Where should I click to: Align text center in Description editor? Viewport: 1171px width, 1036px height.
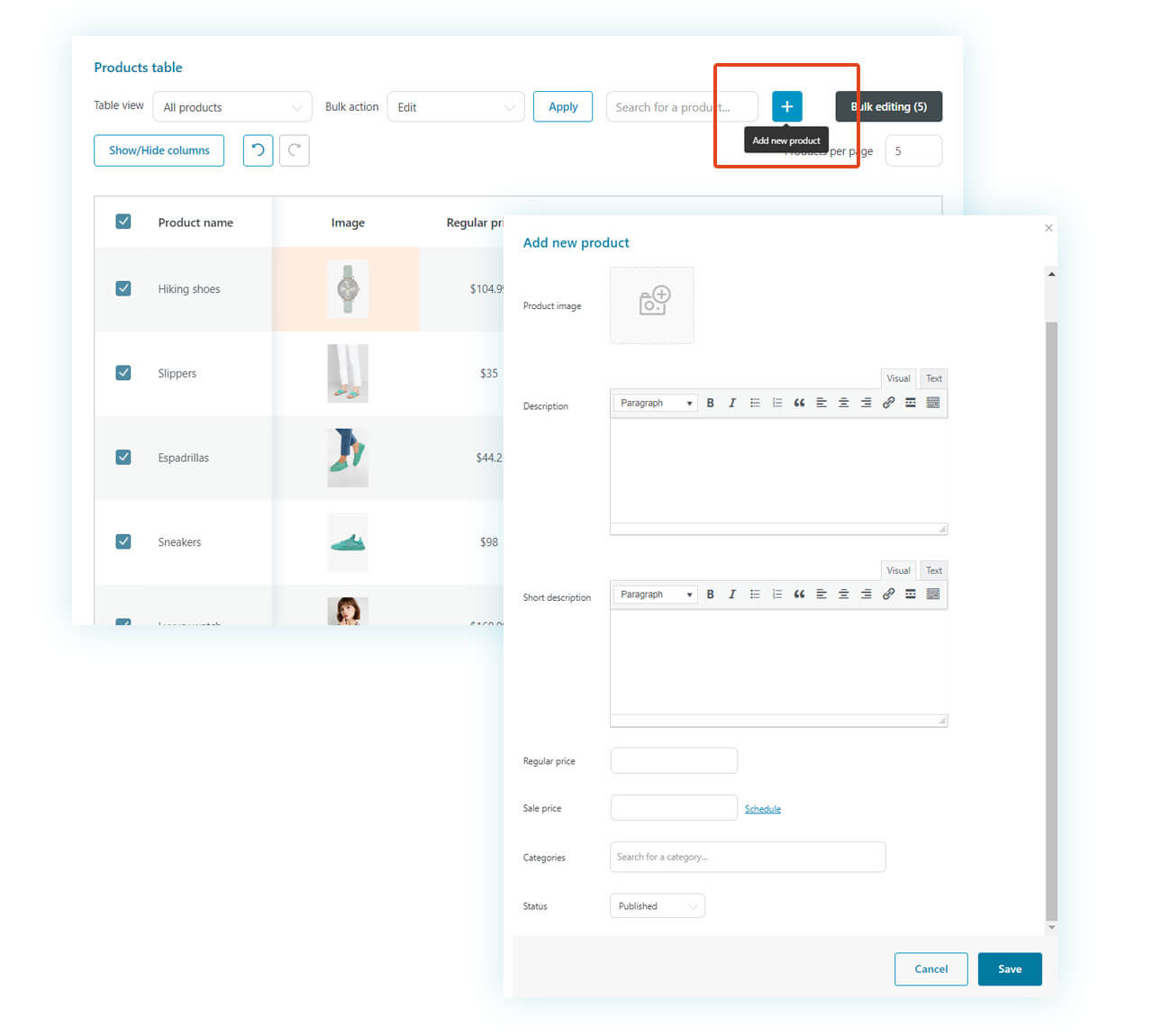[843, 403]
